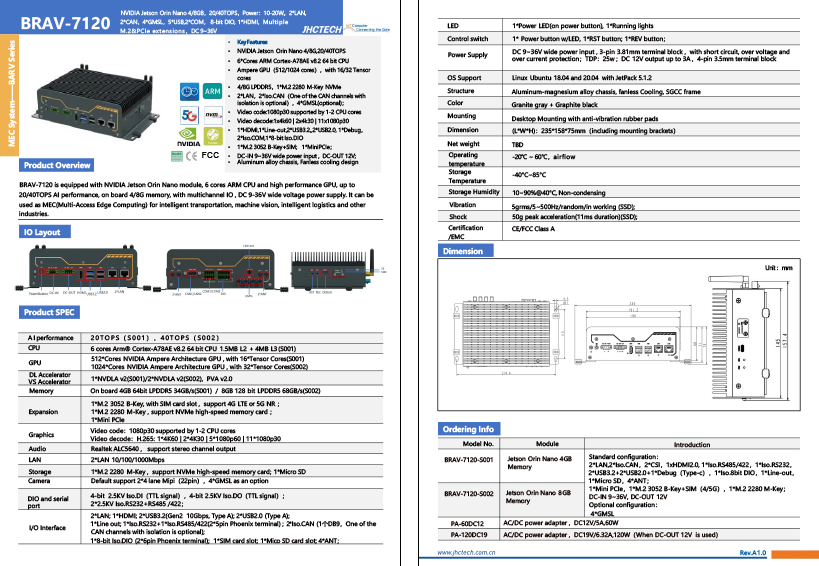Click the '20TOPS (S001), 40TOPS (S002)' value
819x566 pixels.
[155, 338]
